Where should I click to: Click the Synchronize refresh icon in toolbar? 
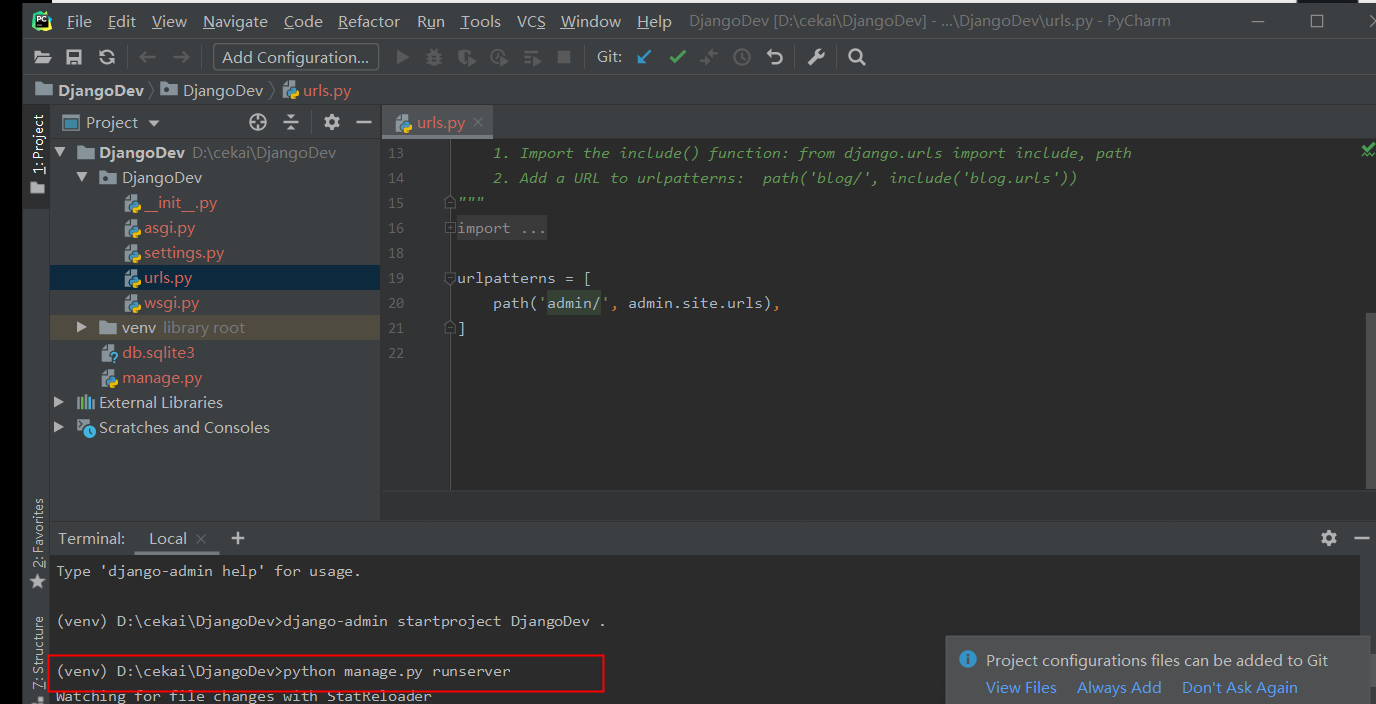(106, 57)
